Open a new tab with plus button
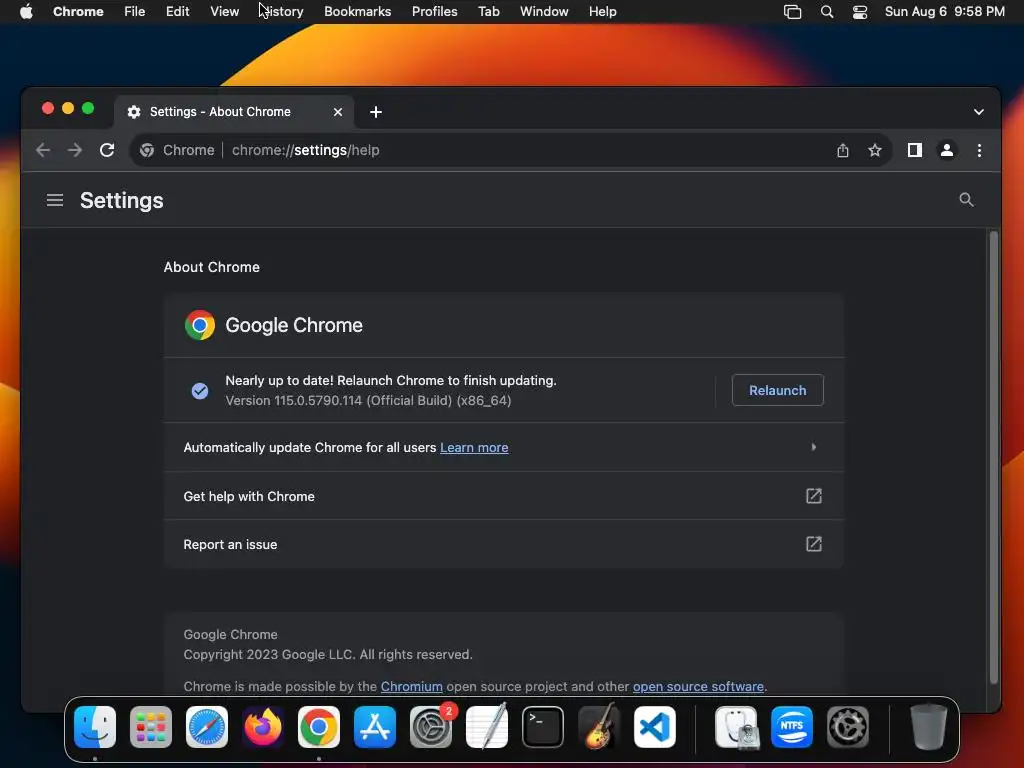The height and width of the screenshot is (768, 1024). click(376, 112)
